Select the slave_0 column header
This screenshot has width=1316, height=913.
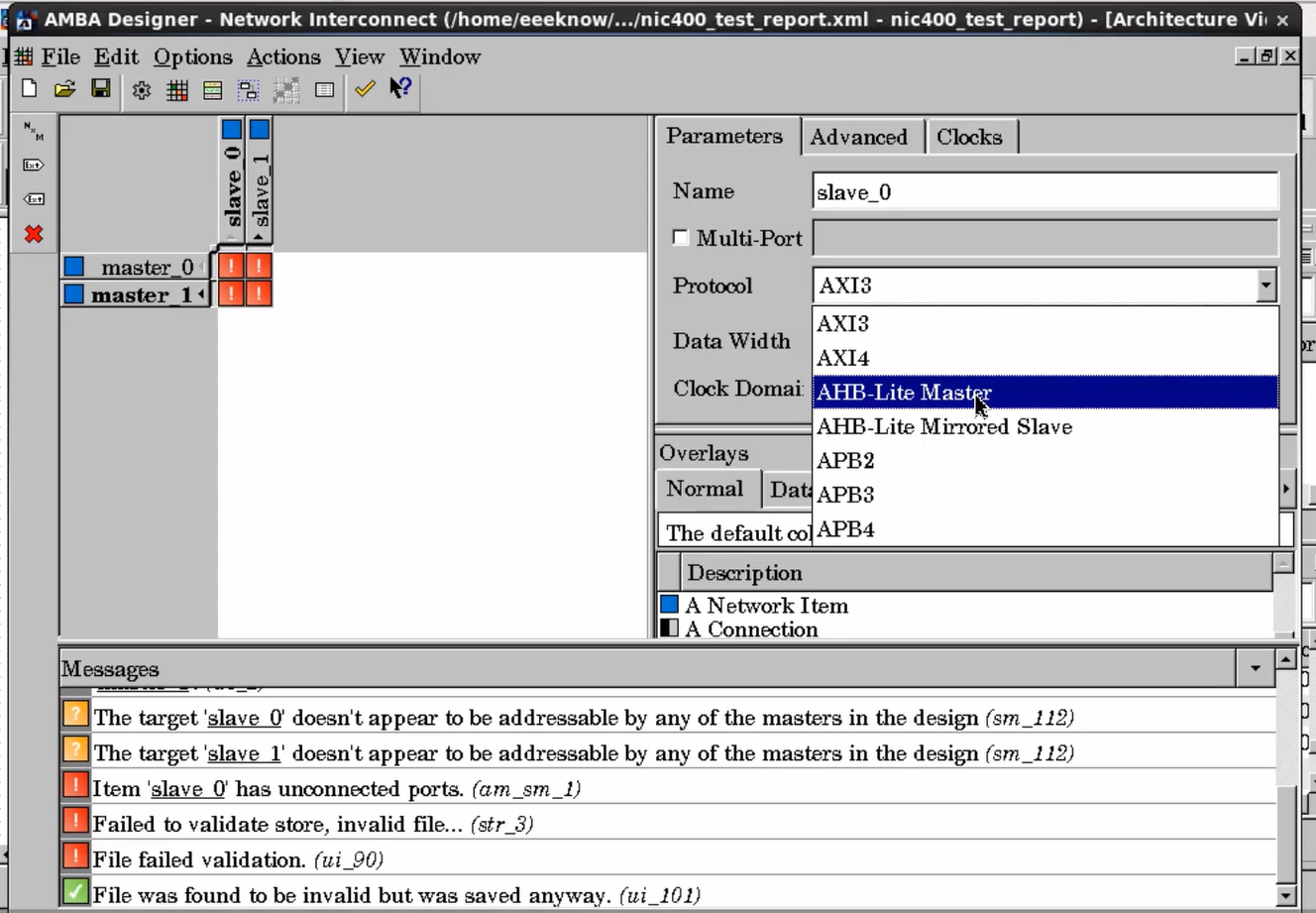(x=233, y=181)
